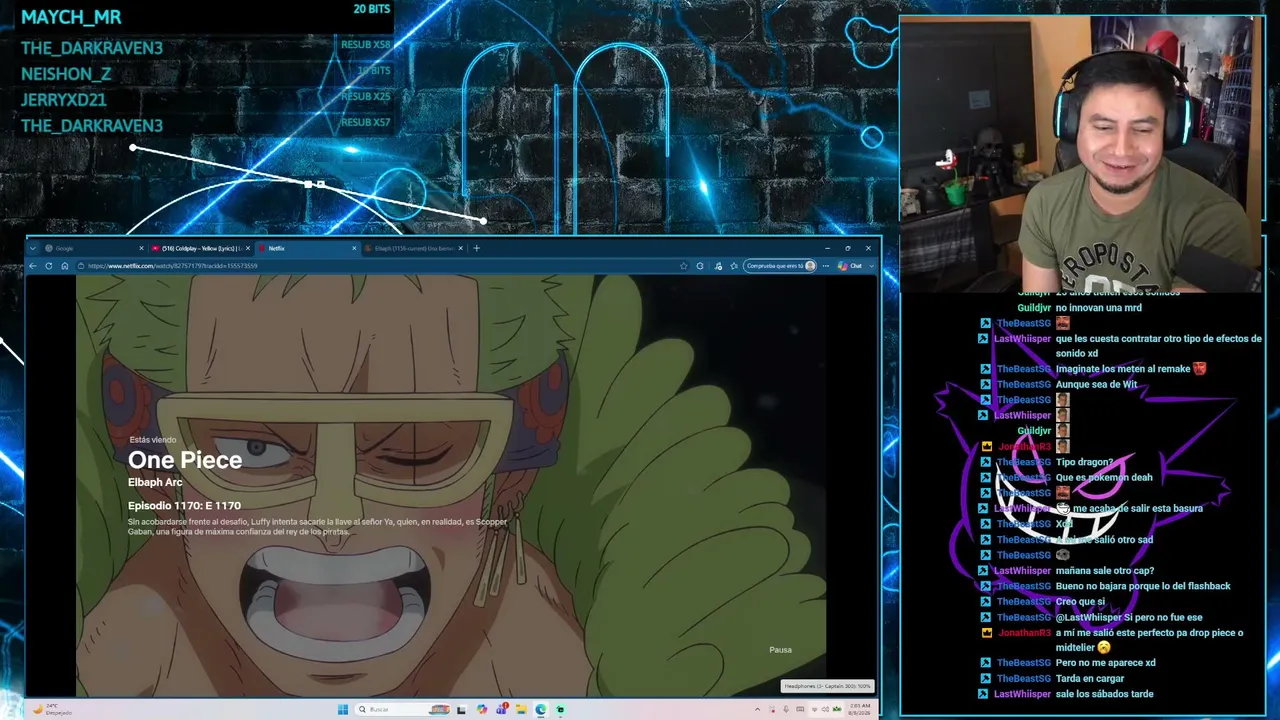Click the 'Elbaph Arc' subtitle

(x=155, y=482)
